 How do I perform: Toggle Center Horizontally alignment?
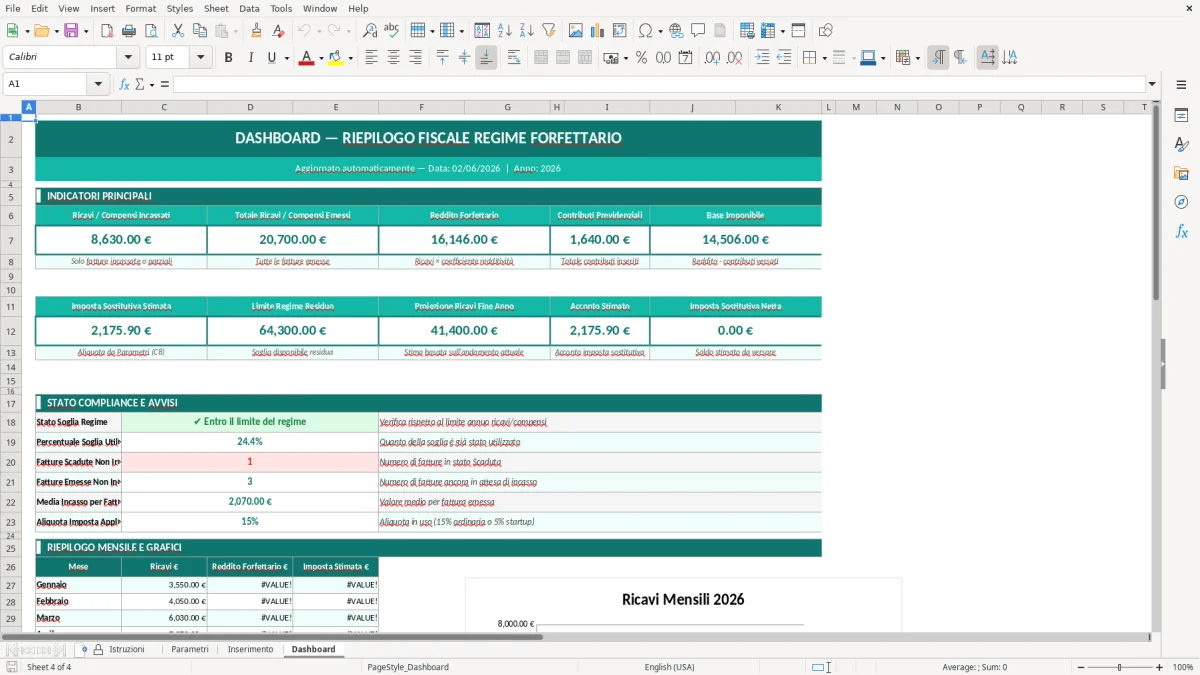(x=393, y=58)
